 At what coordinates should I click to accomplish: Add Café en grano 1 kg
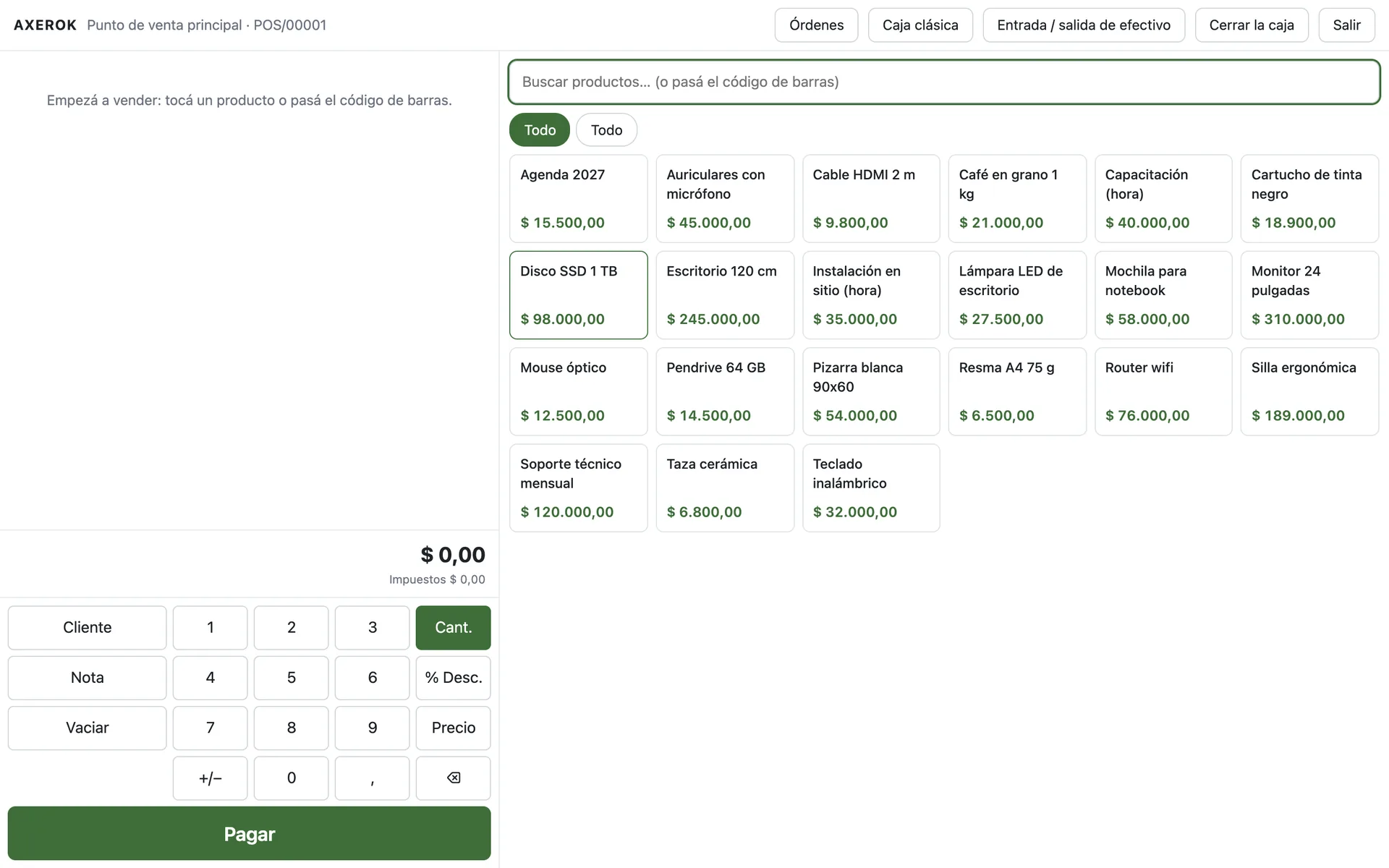click(x=1017, y=198)
